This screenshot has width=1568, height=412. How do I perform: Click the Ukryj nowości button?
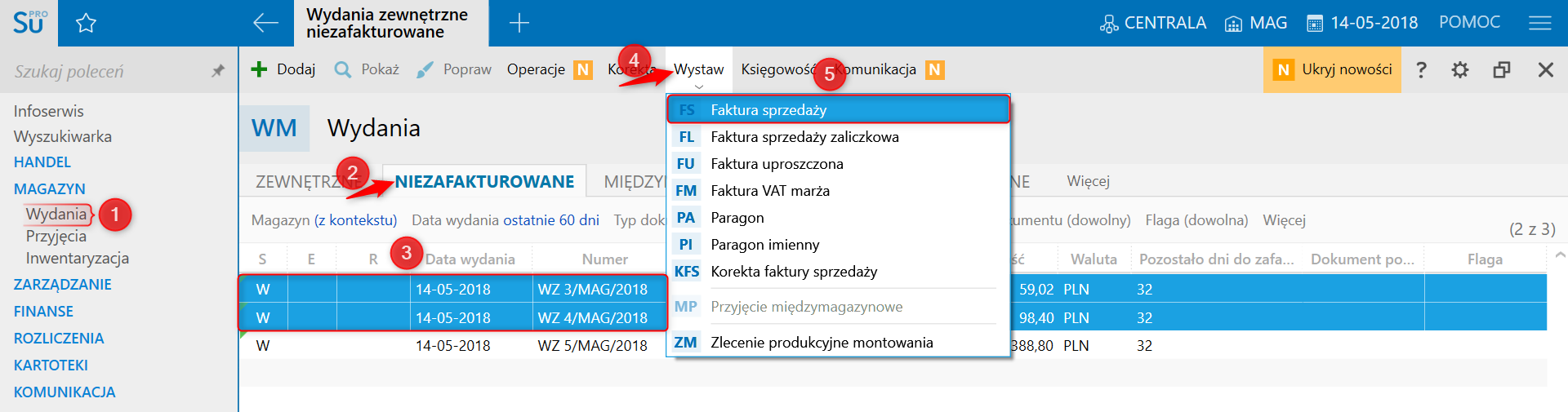click(x=1332, y=69)
